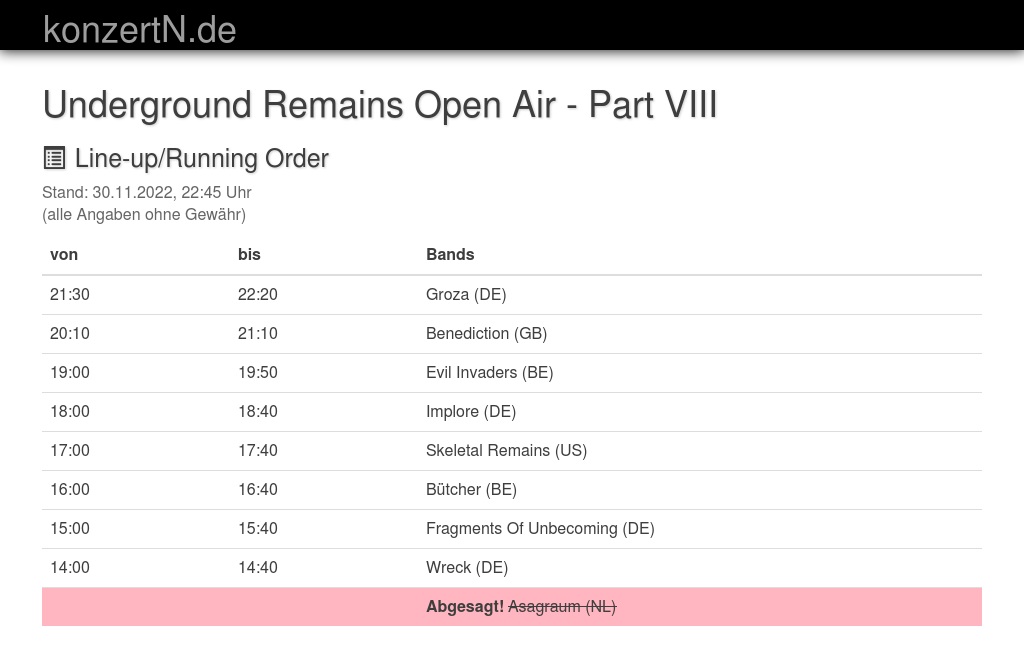Click the cancelled Asagraum (NL) entry

pos(562,607)
